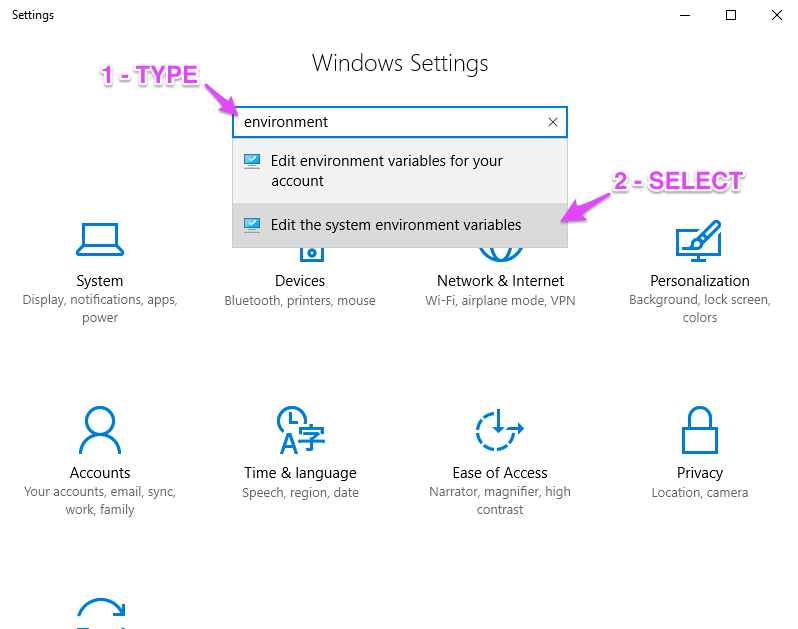Open the Personalization paintbrush icon
Screen dimensions: 798x629
(x=699, y=241)
